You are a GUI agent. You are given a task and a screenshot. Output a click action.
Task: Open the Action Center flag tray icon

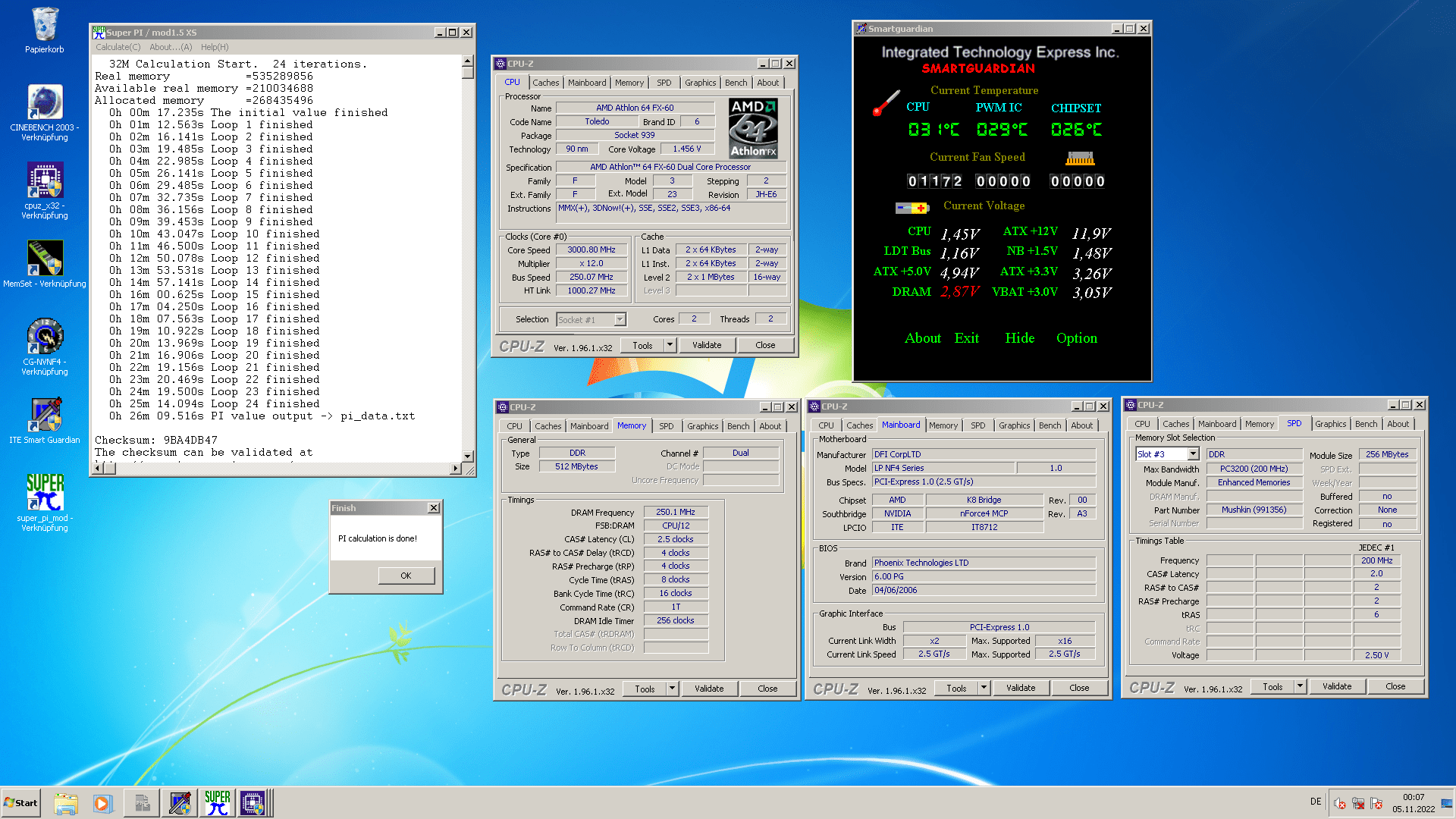pos(1376,803)
